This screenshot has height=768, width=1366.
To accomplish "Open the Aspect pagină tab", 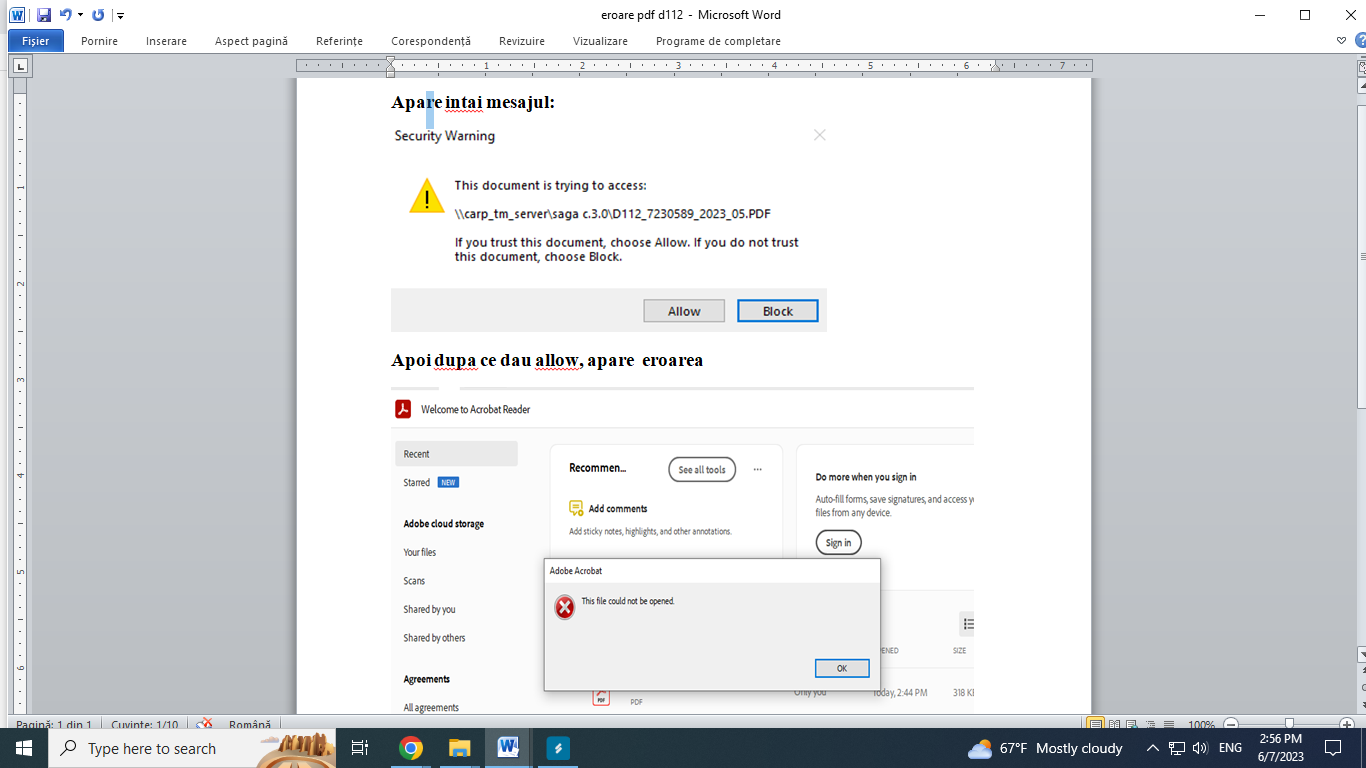I will [251, 41].
